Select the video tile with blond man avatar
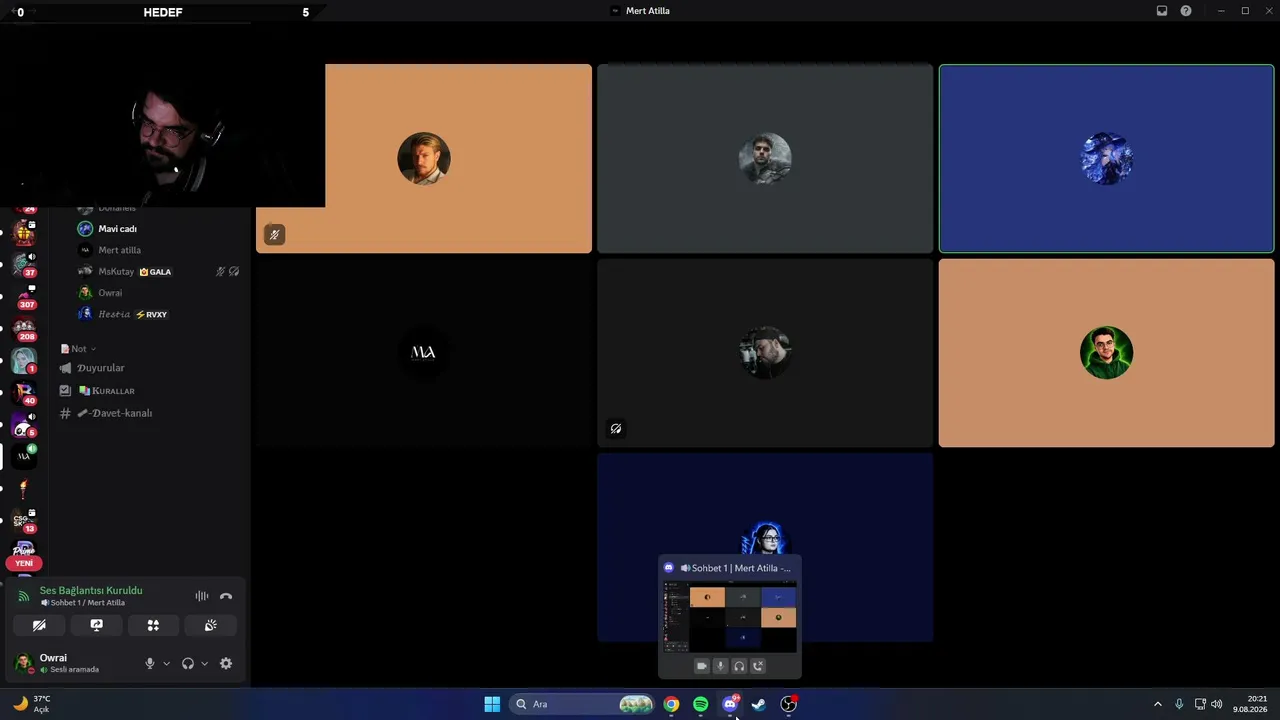1280x720 pixels. click(424, 159)
